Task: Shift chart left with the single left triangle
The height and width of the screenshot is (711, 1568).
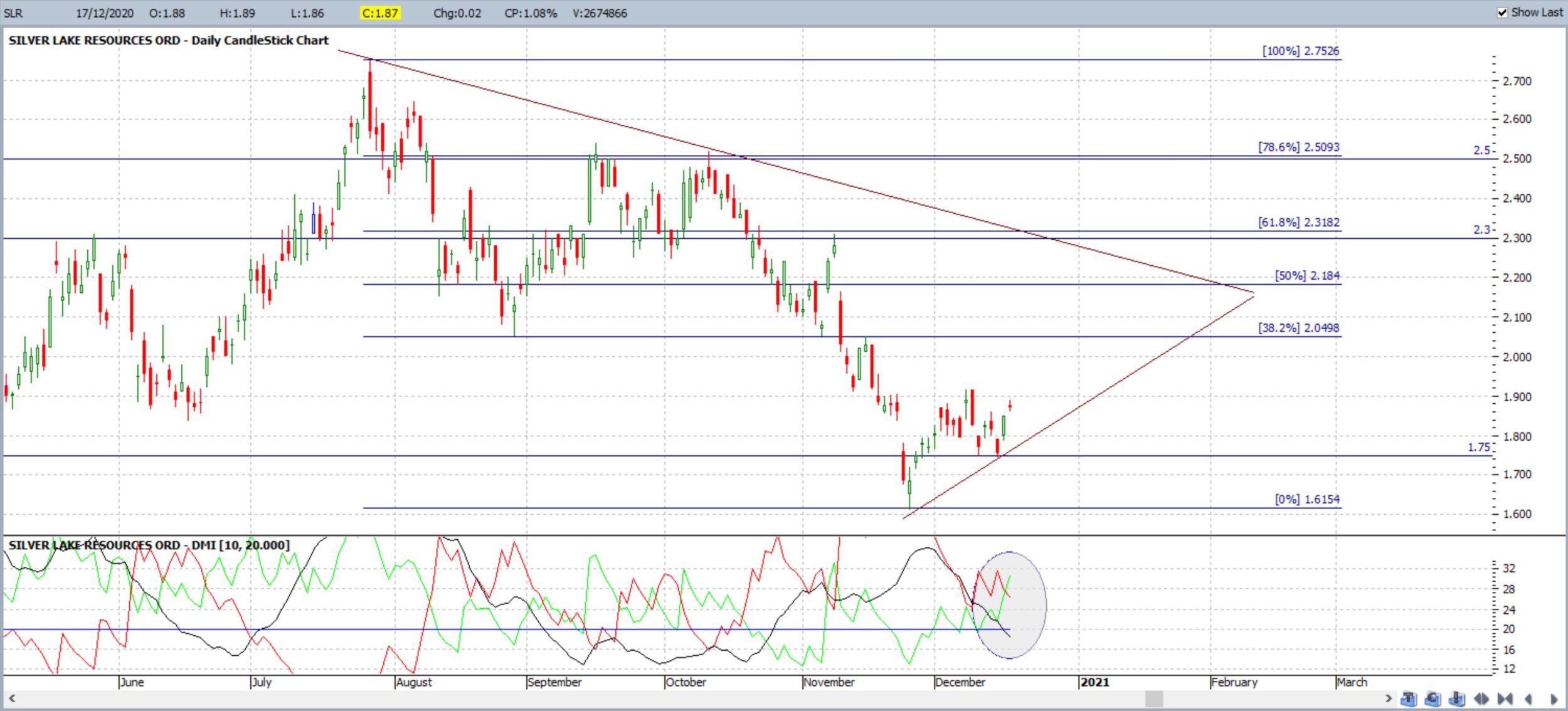Action: coord(1528,698)
